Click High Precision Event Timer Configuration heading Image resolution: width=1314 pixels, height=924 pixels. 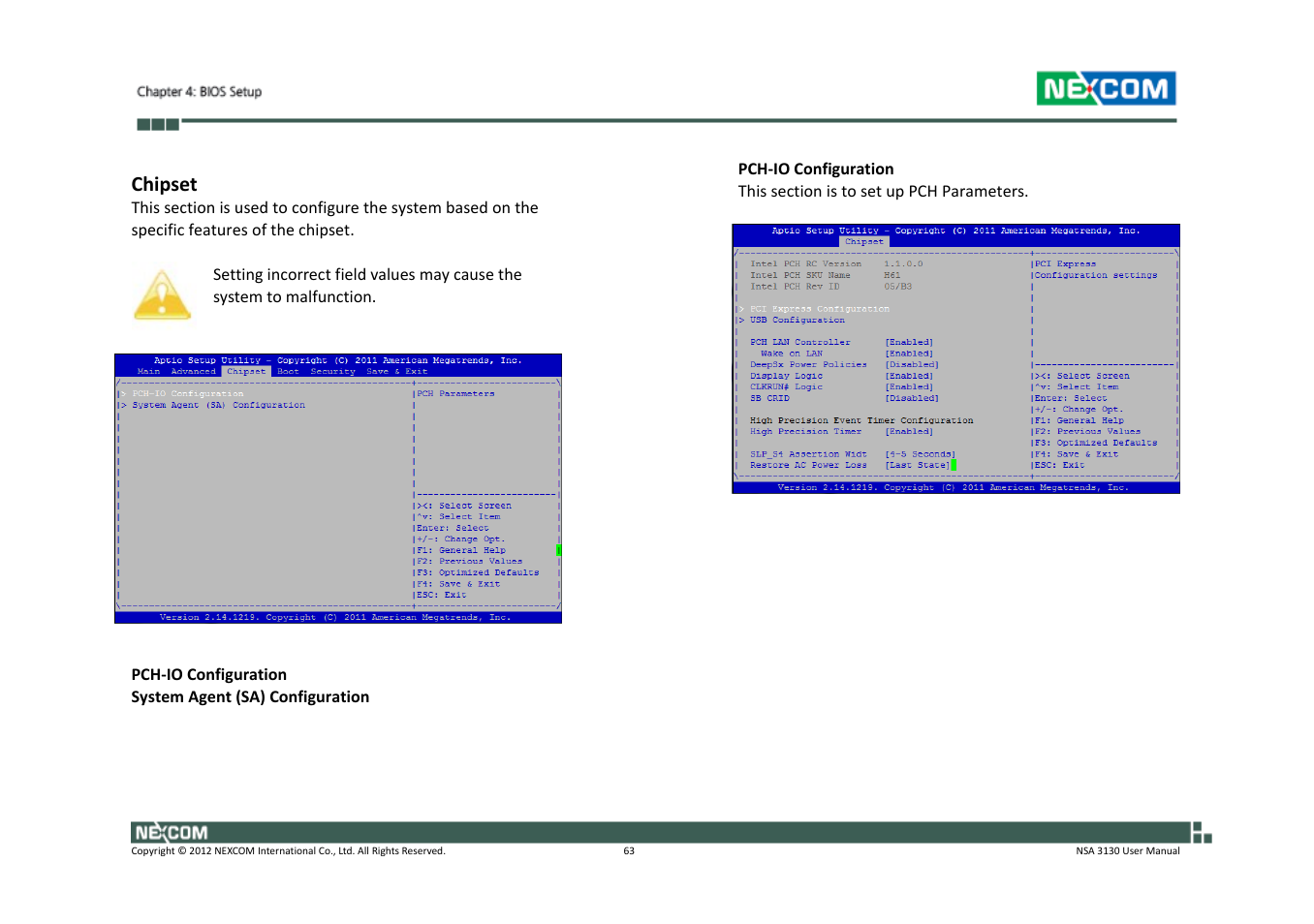coord(861,421)
